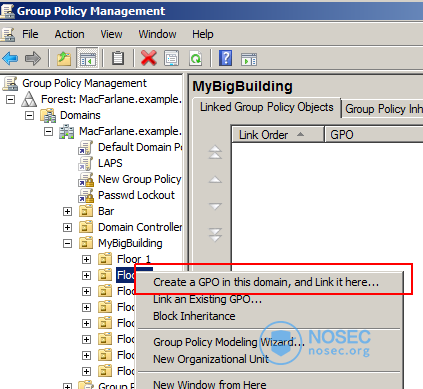This screenshot has height=389, width=423.
Task: Expand the Bar organizational unit
Action: pos(67,211)
